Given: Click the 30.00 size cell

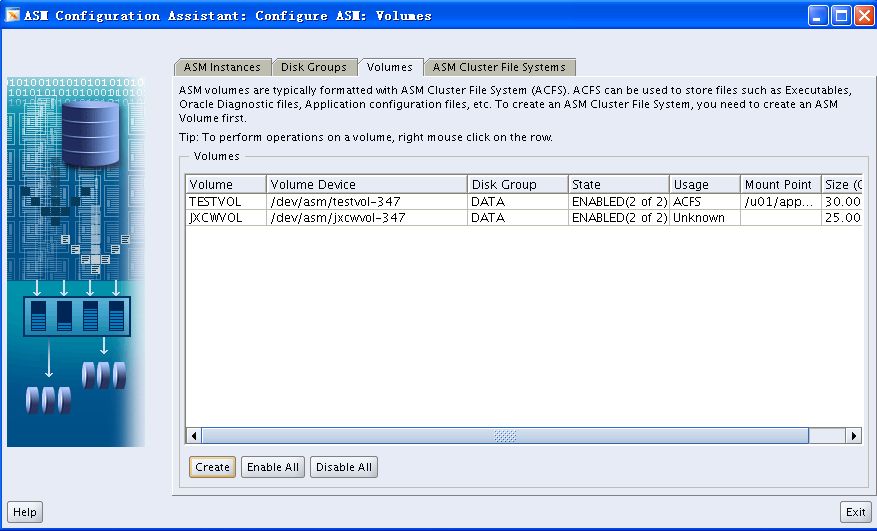Looking at the screenshot, I should [842, 202].
